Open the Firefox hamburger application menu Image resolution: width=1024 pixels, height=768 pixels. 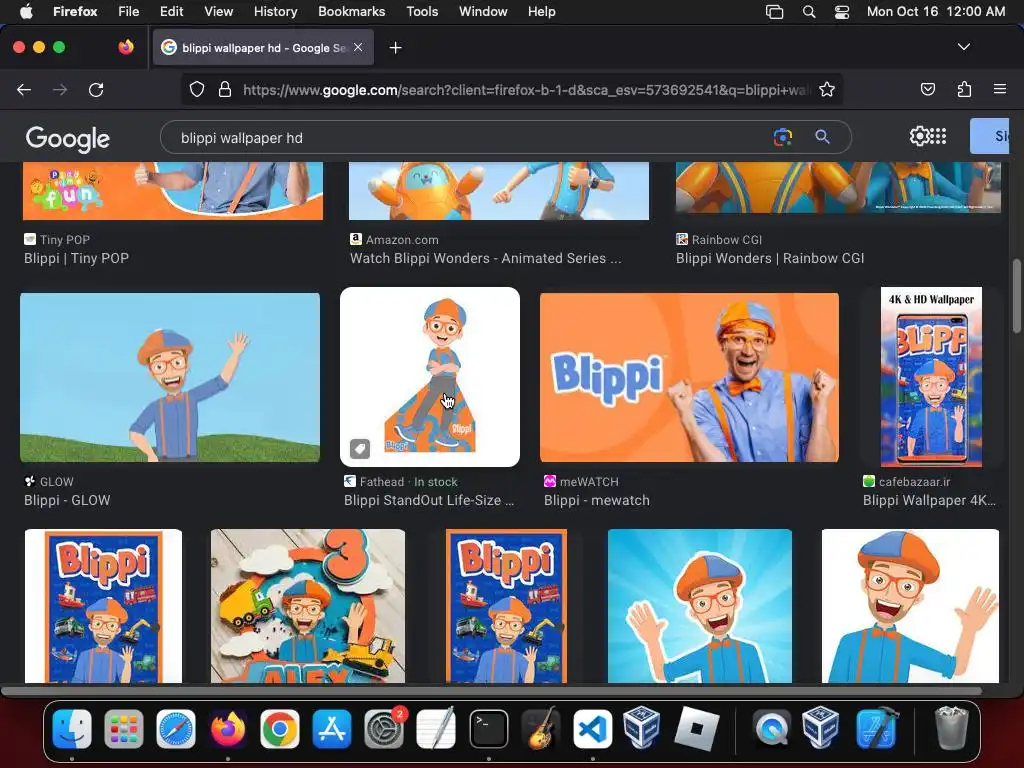999,89
